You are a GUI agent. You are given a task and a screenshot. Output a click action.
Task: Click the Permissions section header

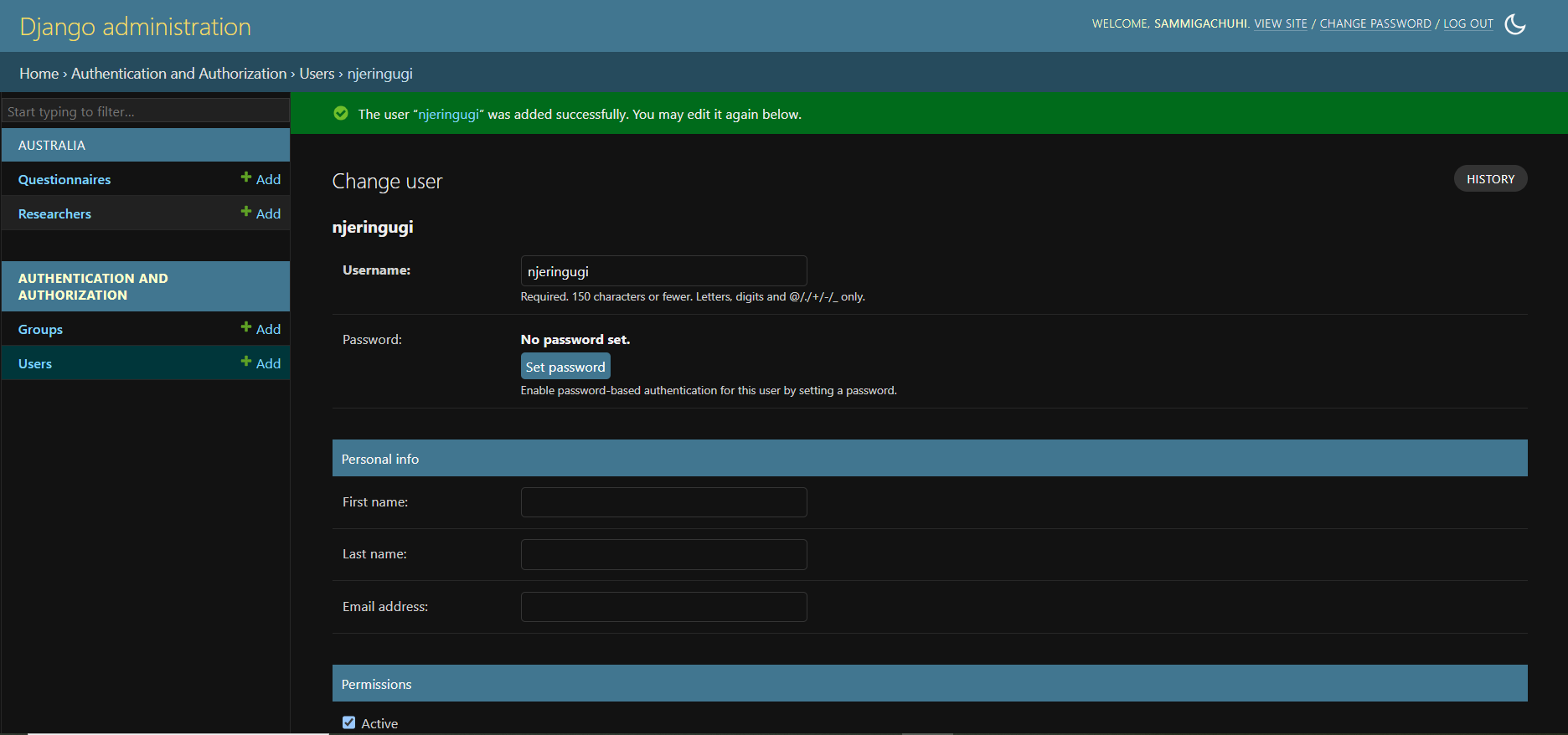(x=930, y=683)
